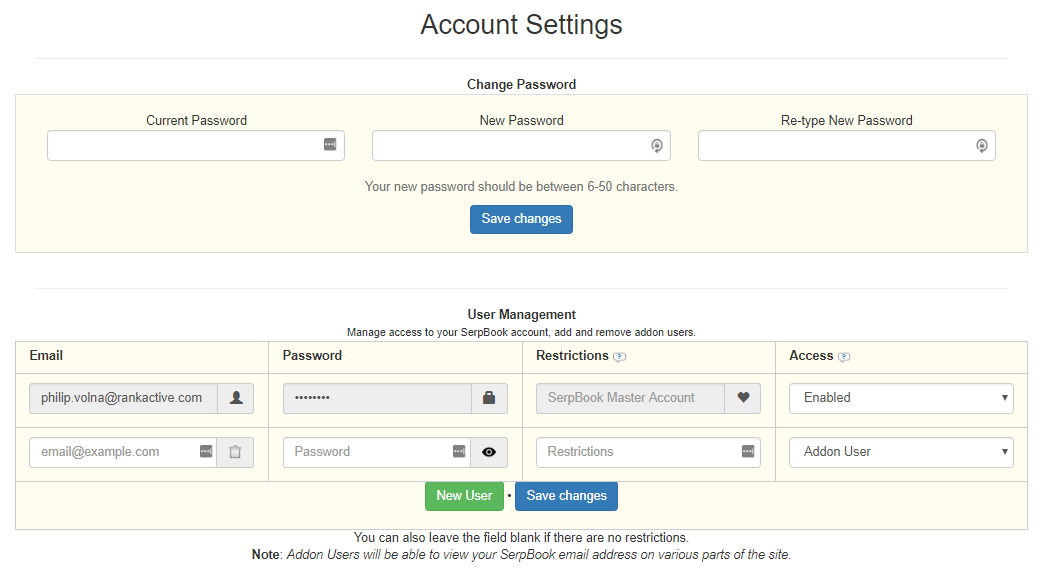Click the Note about Addon Users text

(x=521, y=555)
